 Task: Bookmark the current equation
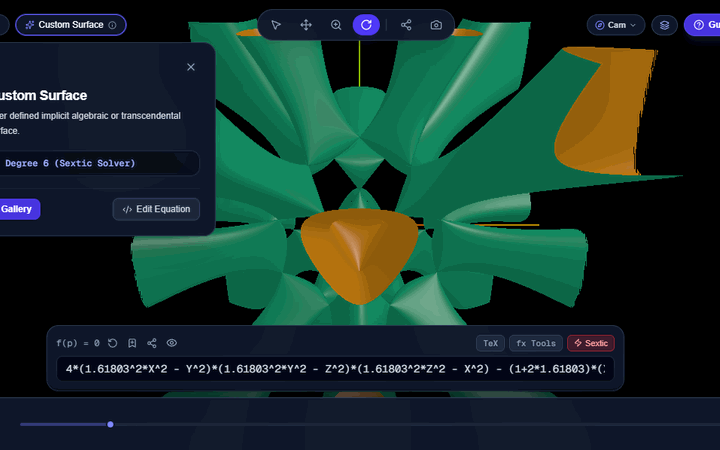pos(132,343)
